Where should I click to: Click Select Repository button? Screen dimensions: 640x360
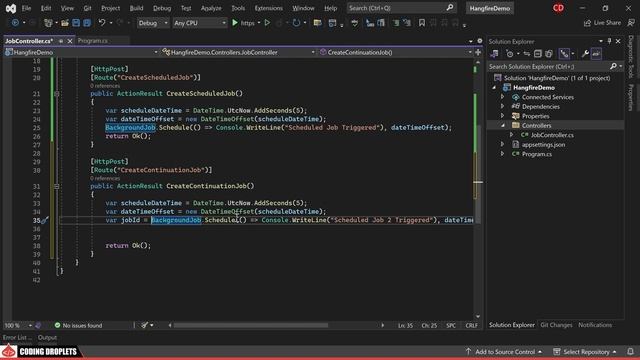pyautogui.click(x=585, y=352)
